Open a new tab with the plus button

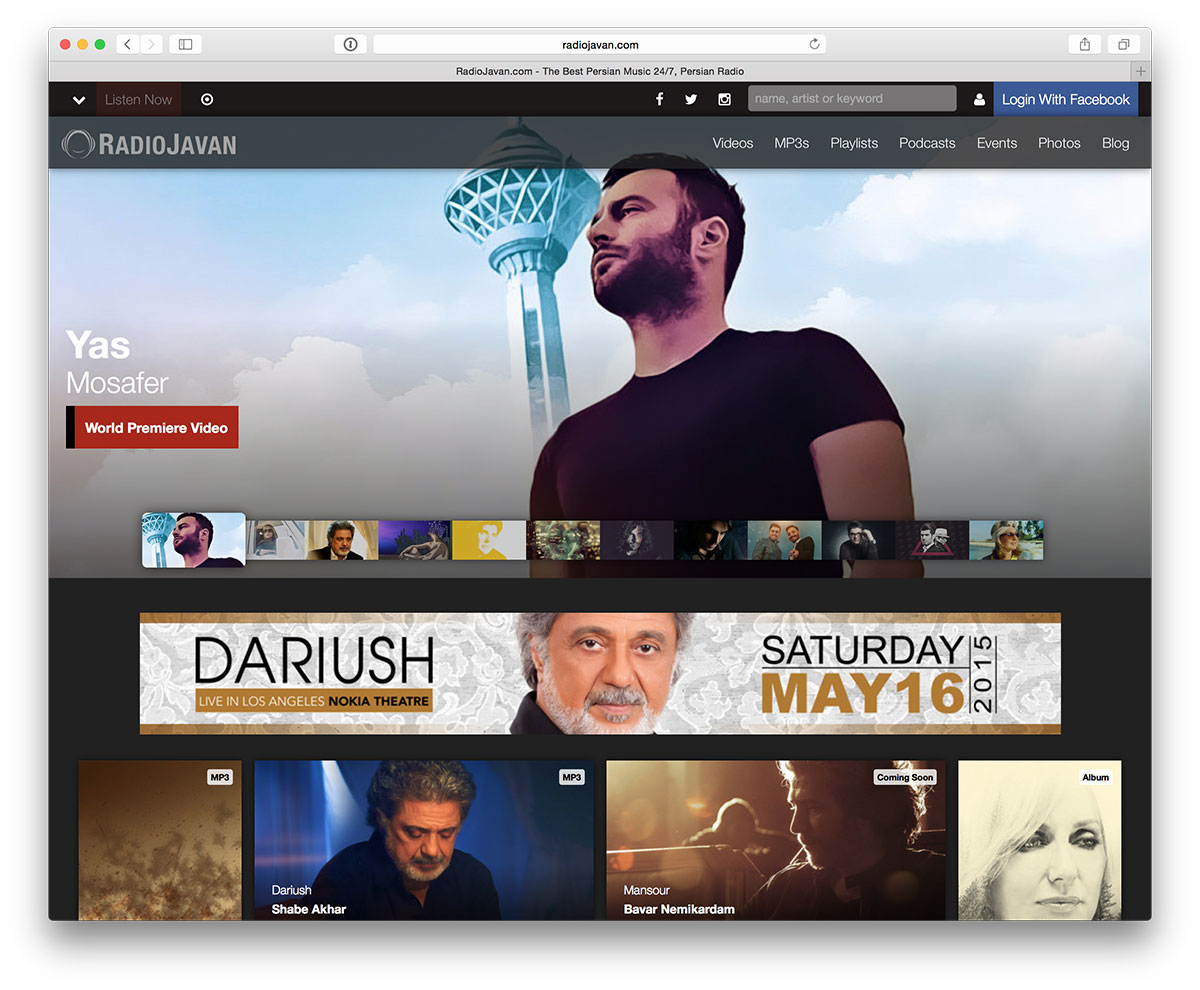(x=1141, y=71)
